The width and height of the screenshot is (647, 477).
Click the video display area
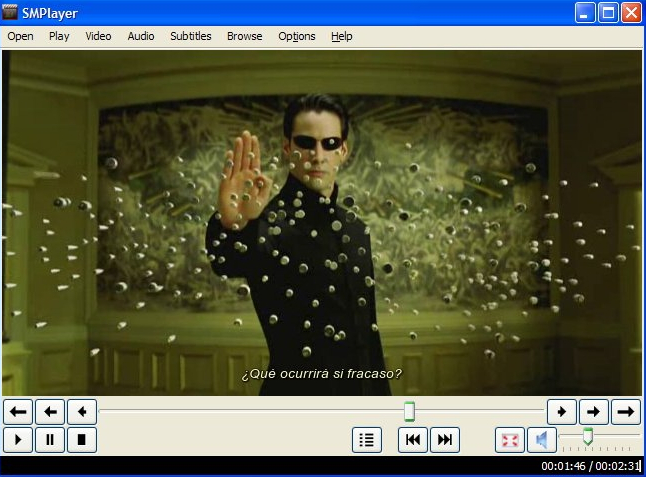pos(322,223)
